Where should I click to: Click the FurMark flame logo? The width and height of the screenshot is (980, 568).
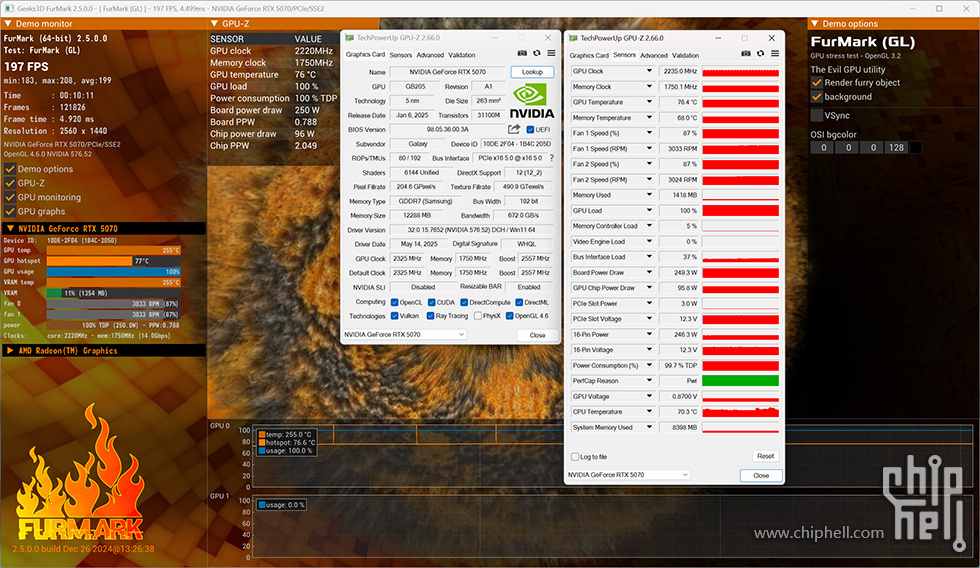point(81,473)
